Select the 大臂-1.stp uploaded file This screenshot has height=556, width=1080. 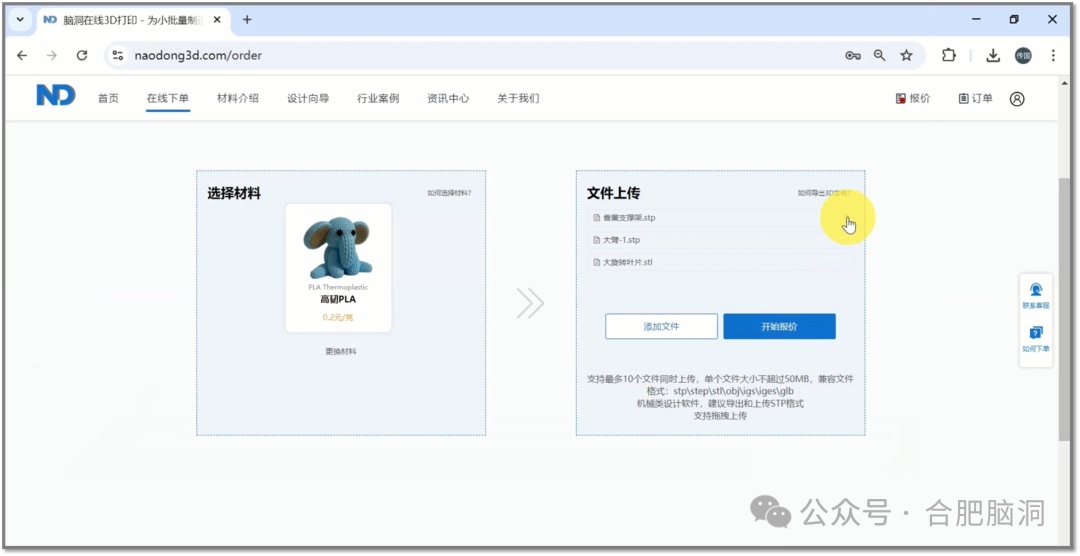click(x=620, y=240)
